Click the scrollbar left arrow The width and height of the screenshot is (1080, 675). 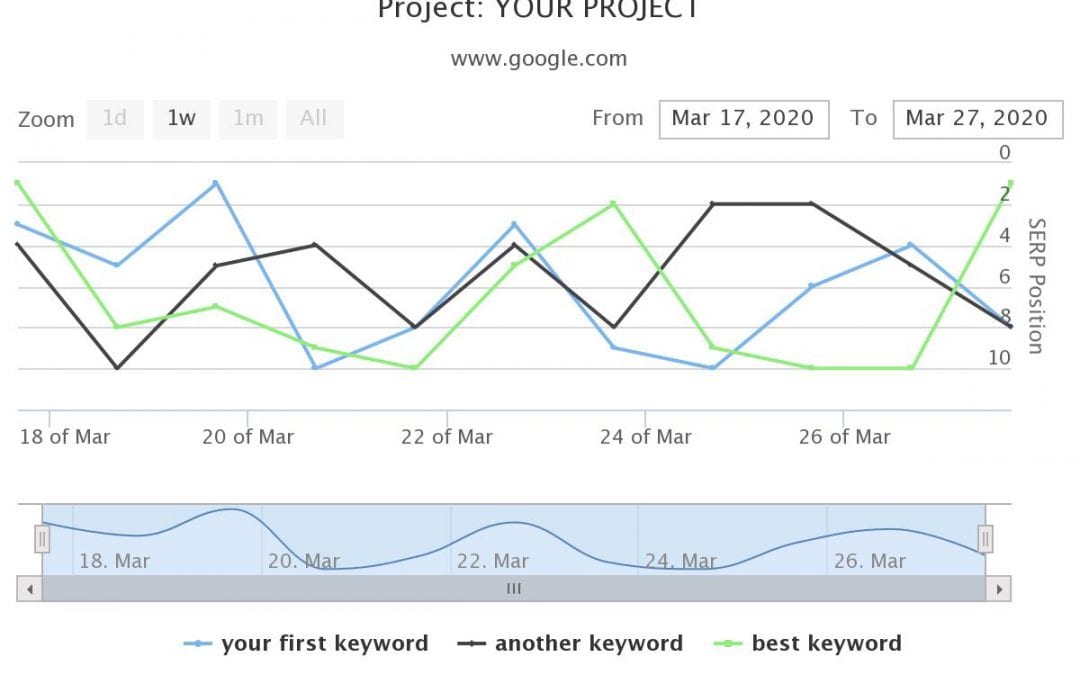[x=29, y=589]
